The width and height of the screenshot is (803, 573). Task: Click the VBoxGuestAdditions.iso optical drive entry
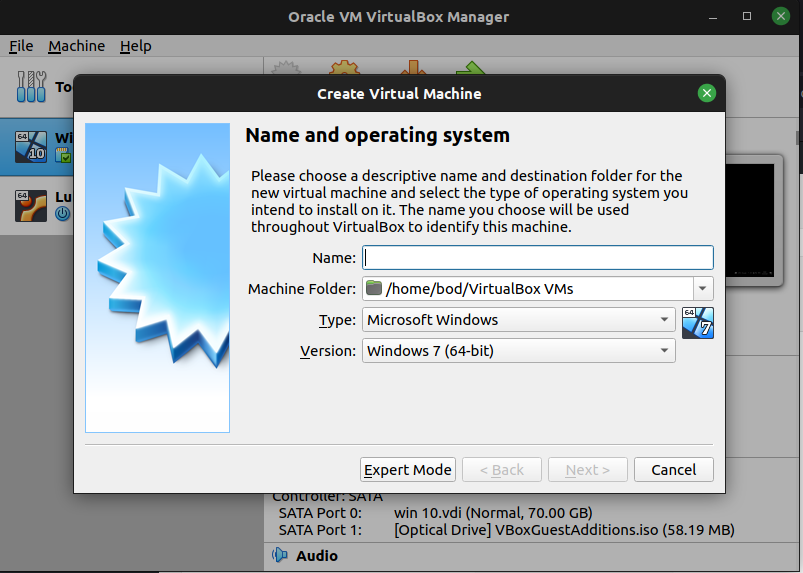coord(564,530)
